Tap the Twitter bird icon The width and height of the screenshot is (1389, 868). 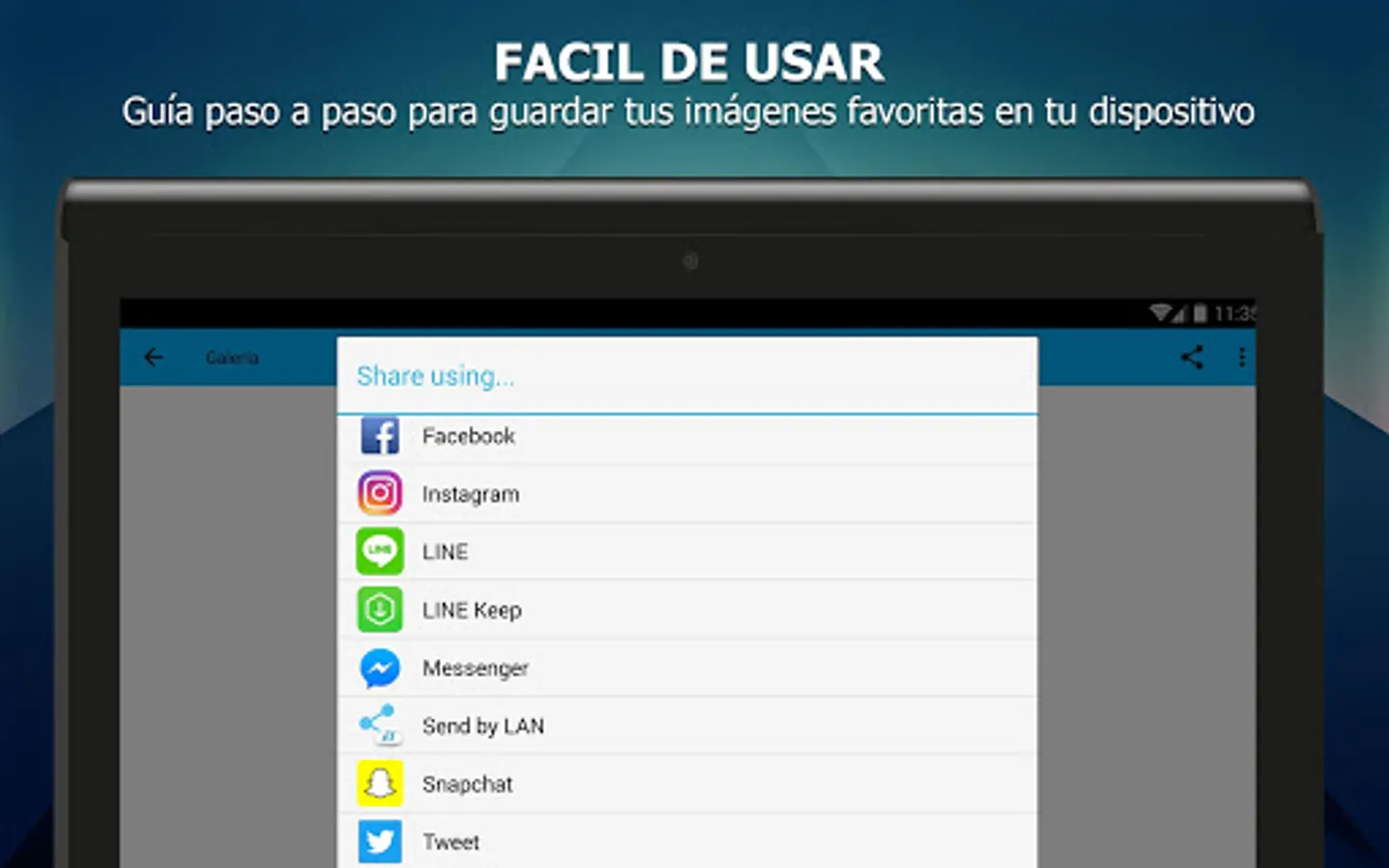click(x=380, y=842)
